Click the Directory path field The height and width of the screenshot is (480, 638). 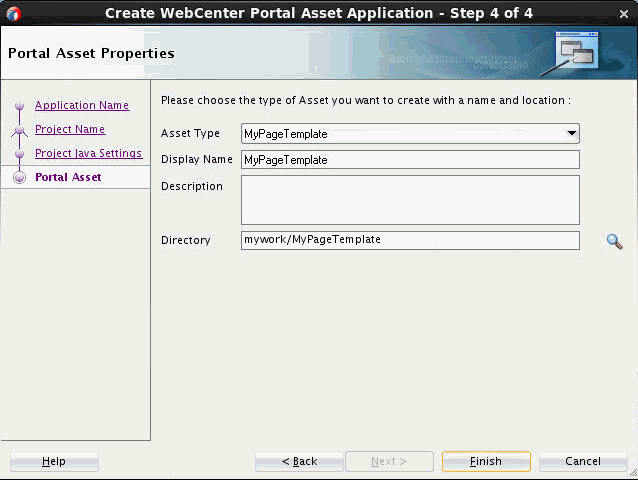pyautogui.click(x=410, y=240)
